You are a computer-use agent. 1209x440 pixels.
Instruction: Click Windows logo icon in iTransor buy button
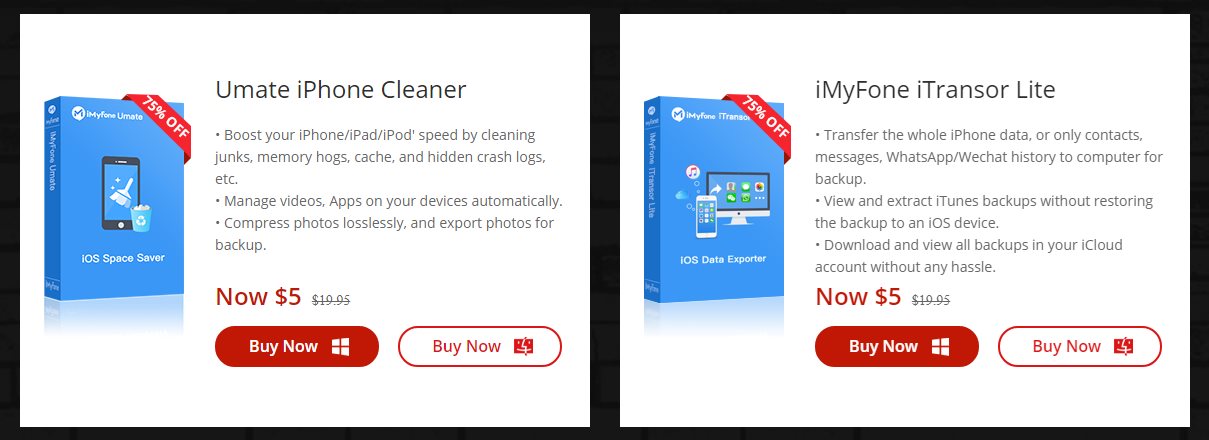coord(940,347)
